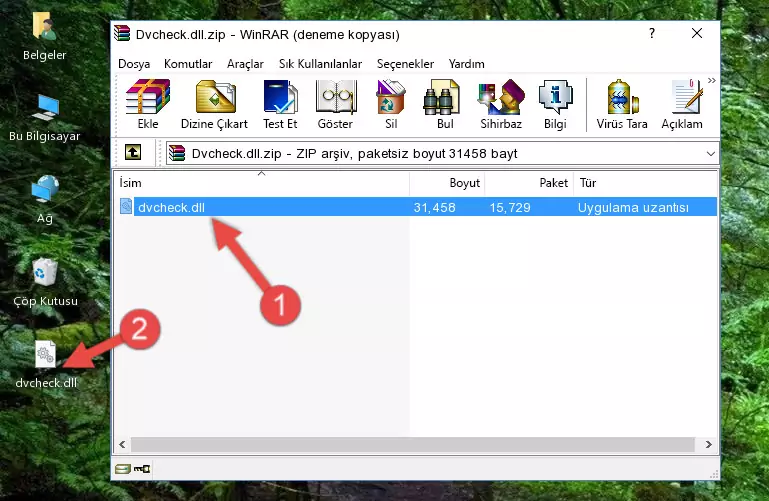Image resolution: width=769 pixels, height=501 pixels.
Task: Click the password key icon in status bar
Action: point(142,469)
